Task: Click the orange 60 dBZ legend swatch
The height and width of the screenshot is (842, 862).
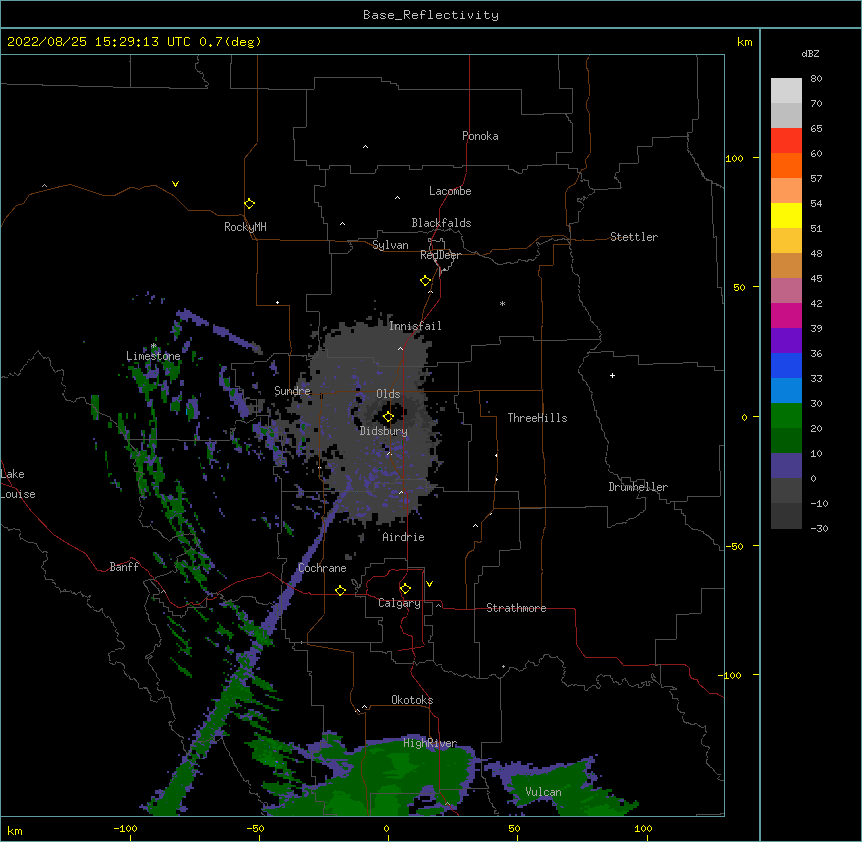Action: 786,165
